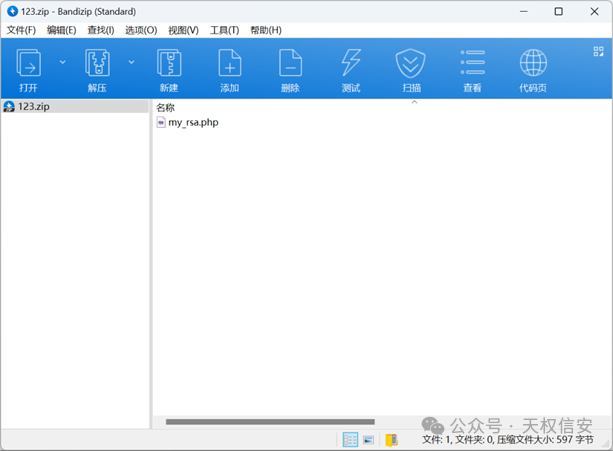Click the Bandizip app icon in the title bar
Image resolution: width=613 pixels, height=451 pixels.
13,11
